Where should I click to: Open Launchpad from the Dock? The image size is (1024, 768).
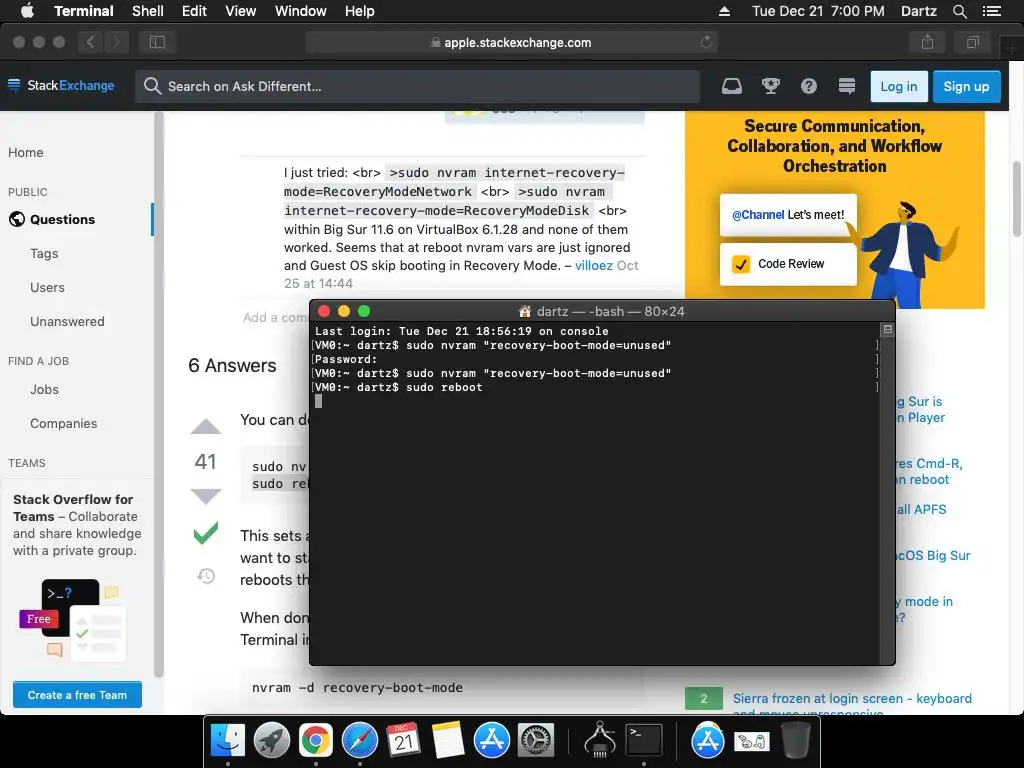click(x=272, y=741)
